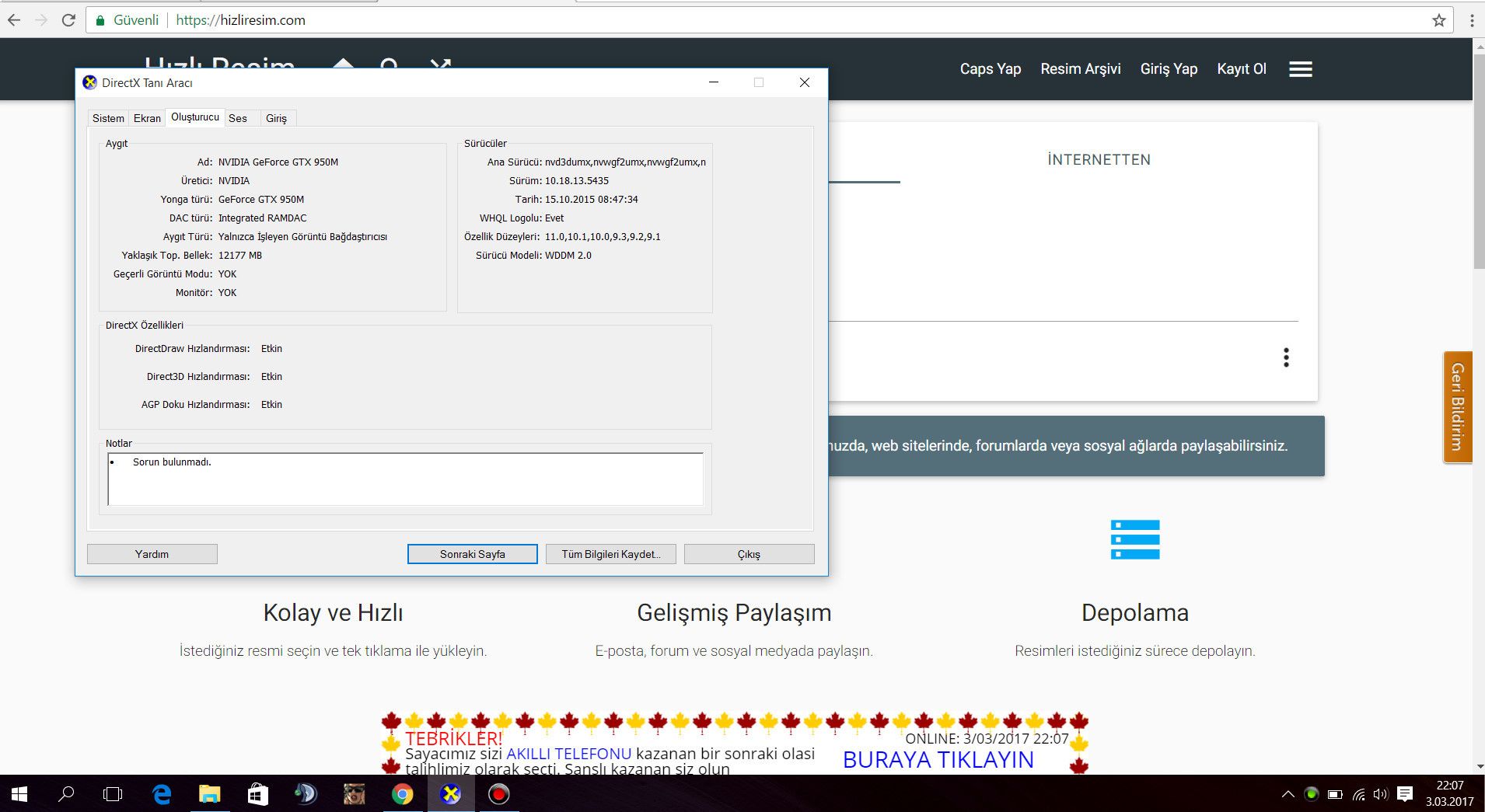Open Resim Arşivi link
This screenshot has width=1485, height=812.
(x=1081, y=69)
